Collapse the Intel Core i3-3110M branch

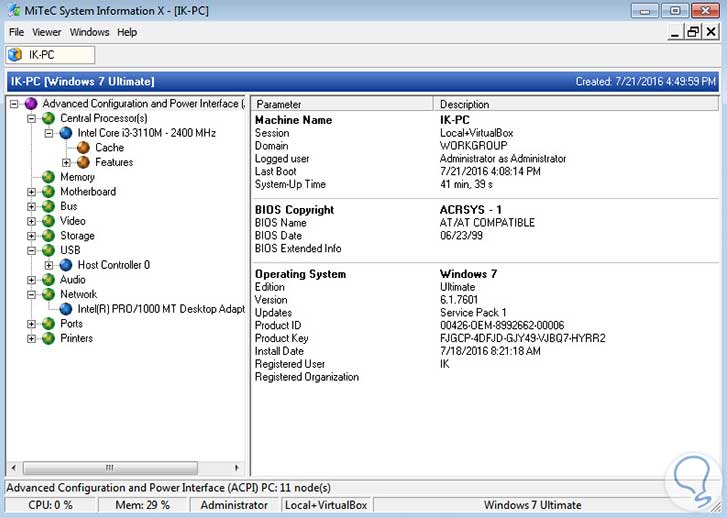(x=49, y=134)
